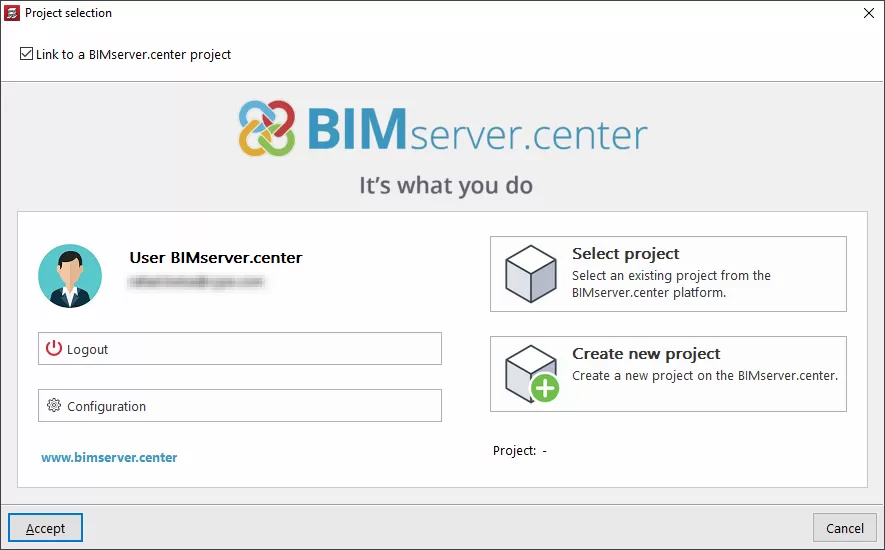Confirm with the Accept button
Image resolution: width=885 pixels, height=550 pixels.
45,528
